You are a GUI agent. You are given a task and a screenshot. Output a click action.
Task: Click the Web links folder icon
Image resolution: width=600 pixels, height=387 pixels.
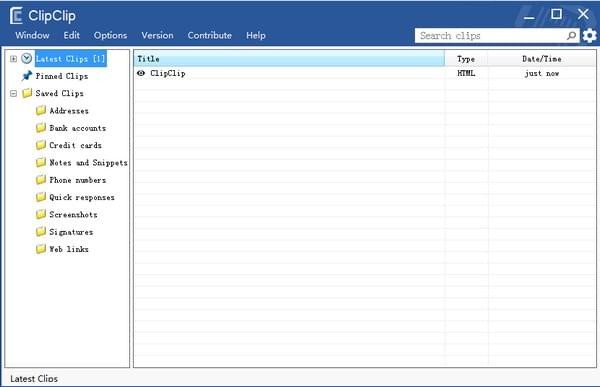(x=41, y=249)
